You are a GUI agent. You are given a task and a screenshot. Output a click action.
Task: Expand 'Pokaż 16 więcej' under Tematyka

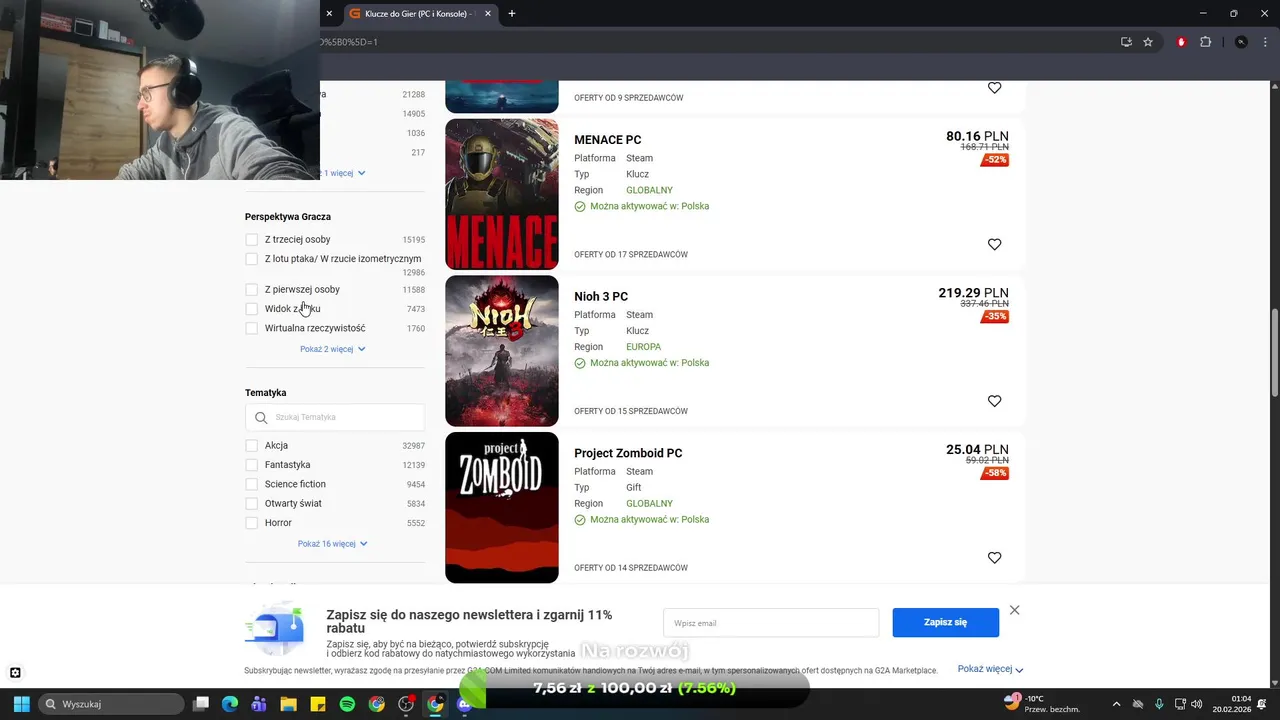click(333, 544)
